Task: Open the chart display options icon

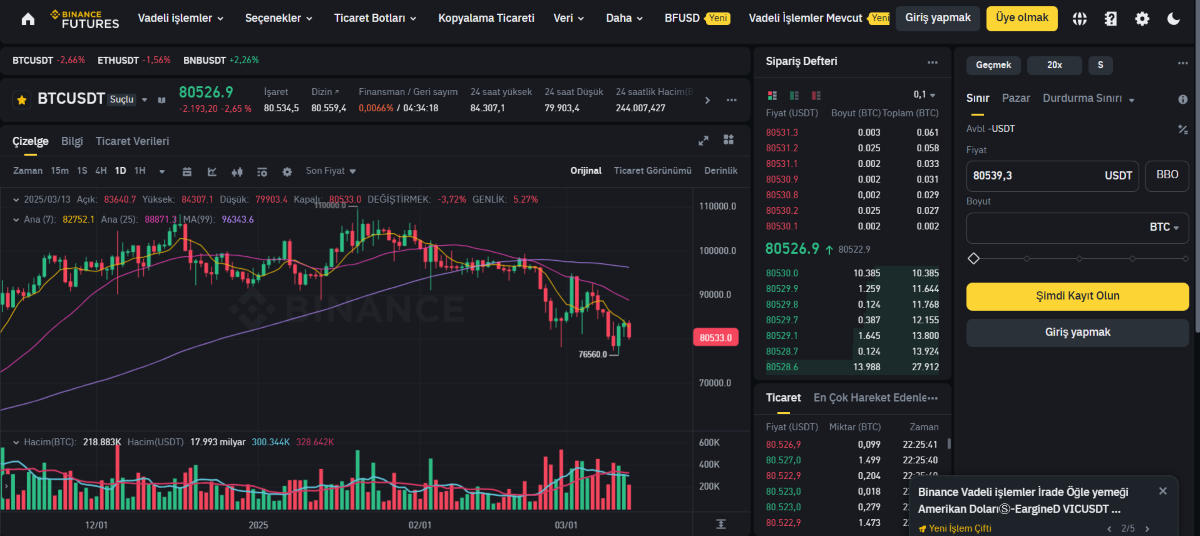Action: pos(262,171)
